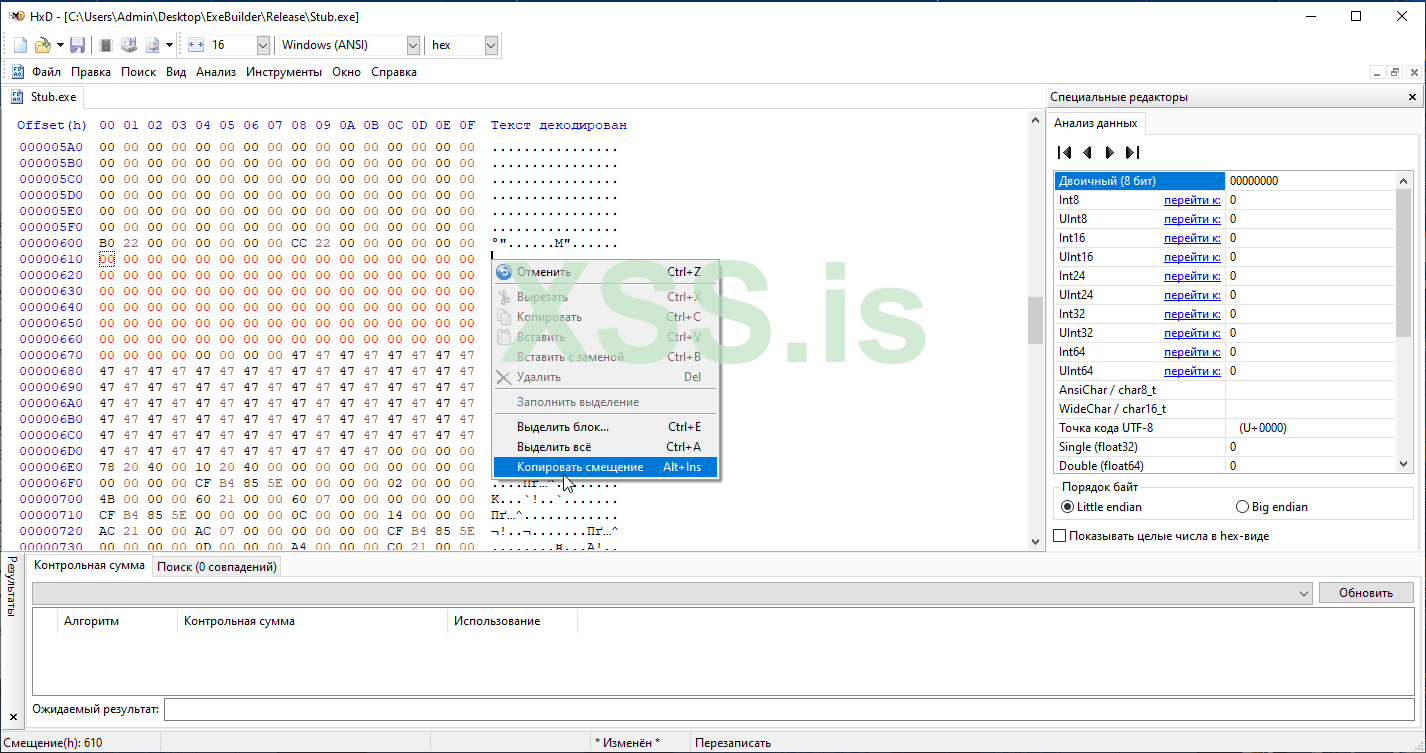Click the document icon left of Файл menu
Image resolution: width=1426 pixels, height=753 pixels.
point(18,72)
